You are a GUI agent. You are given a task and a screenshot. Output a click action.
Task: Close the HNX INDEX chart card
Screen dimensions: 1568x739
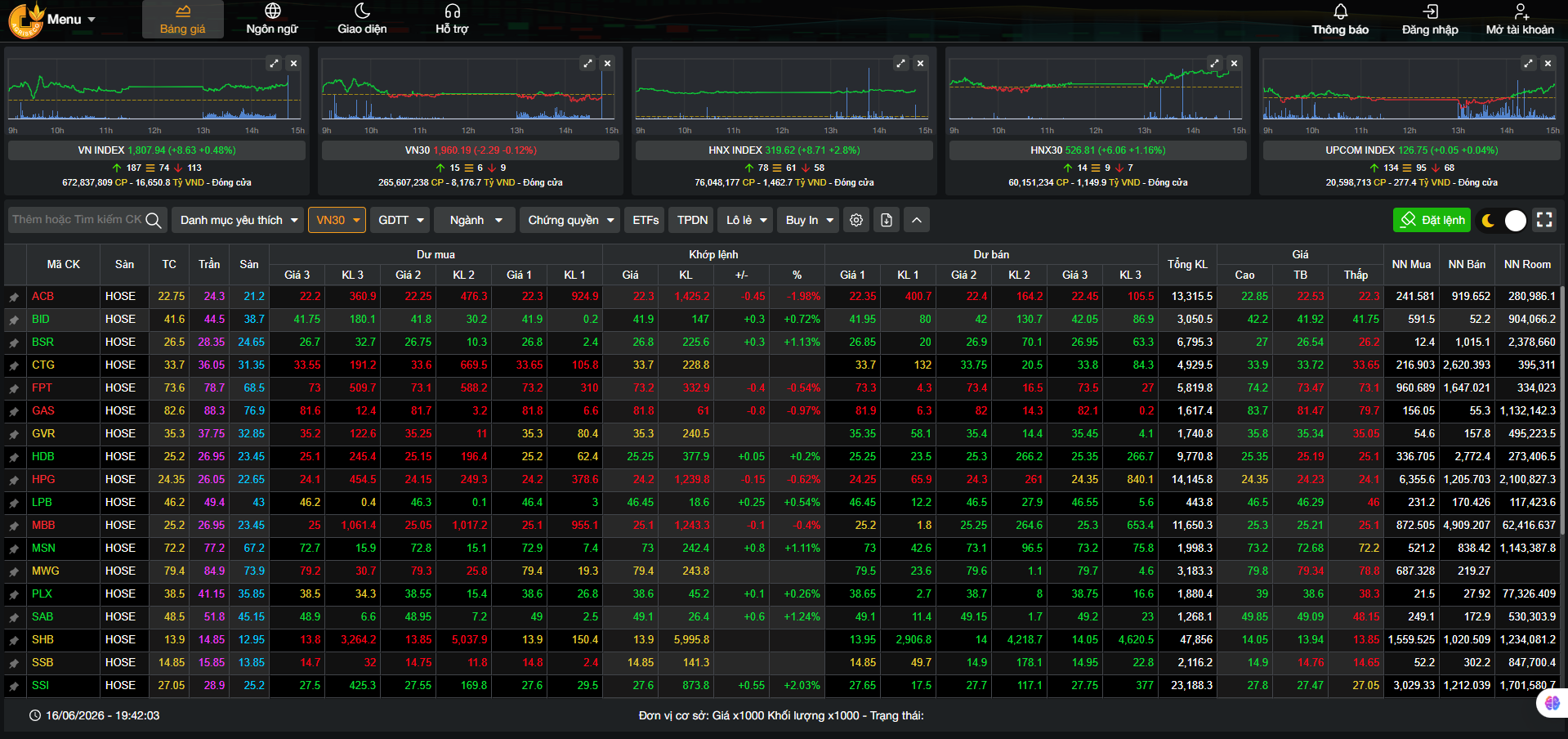point(921,63)
